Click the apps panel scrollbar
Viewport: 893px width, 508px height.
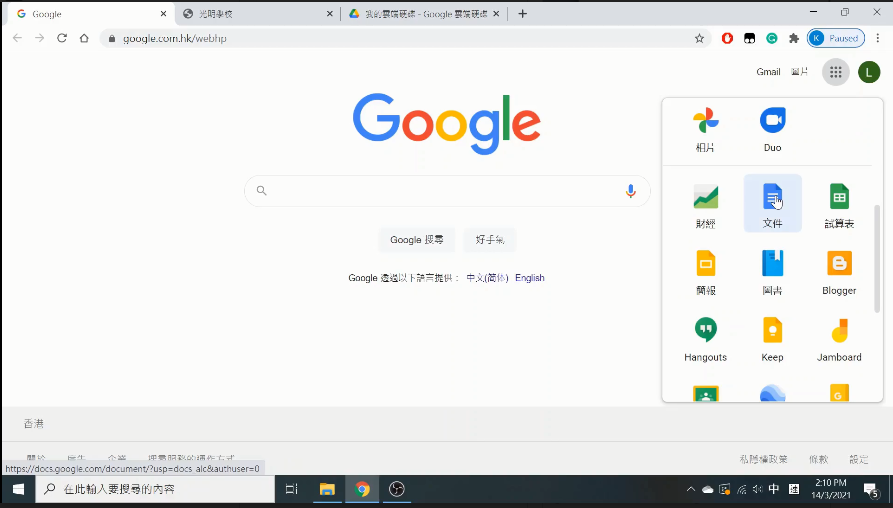877,258
